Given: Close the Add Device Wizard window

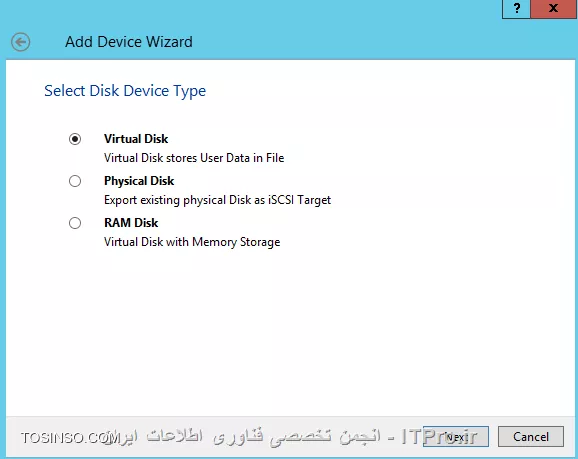Looking at the screenshot, I should click(553, 8).
